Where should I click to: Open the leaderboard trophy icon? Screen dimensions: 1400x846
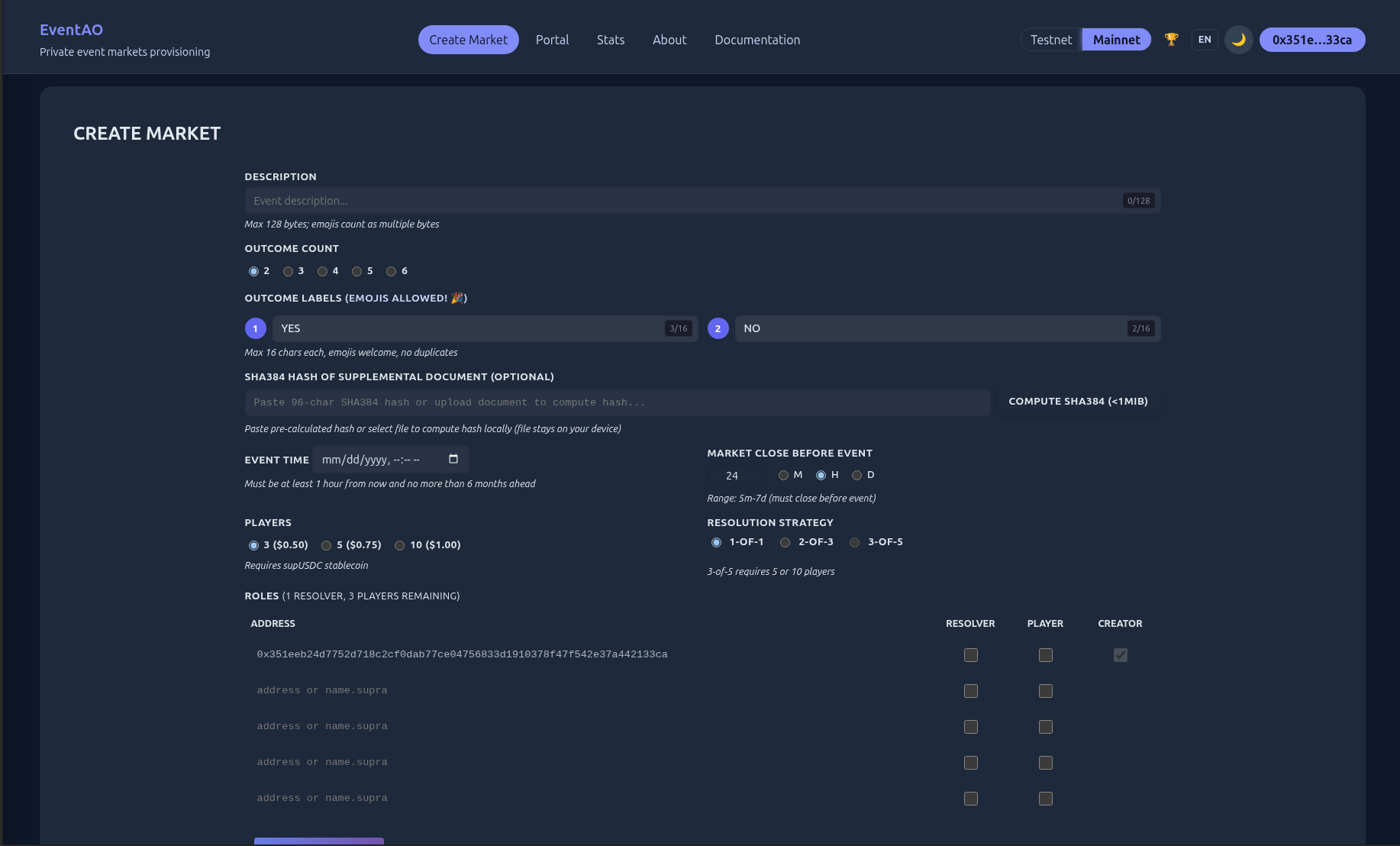[x=1171, y=39]
